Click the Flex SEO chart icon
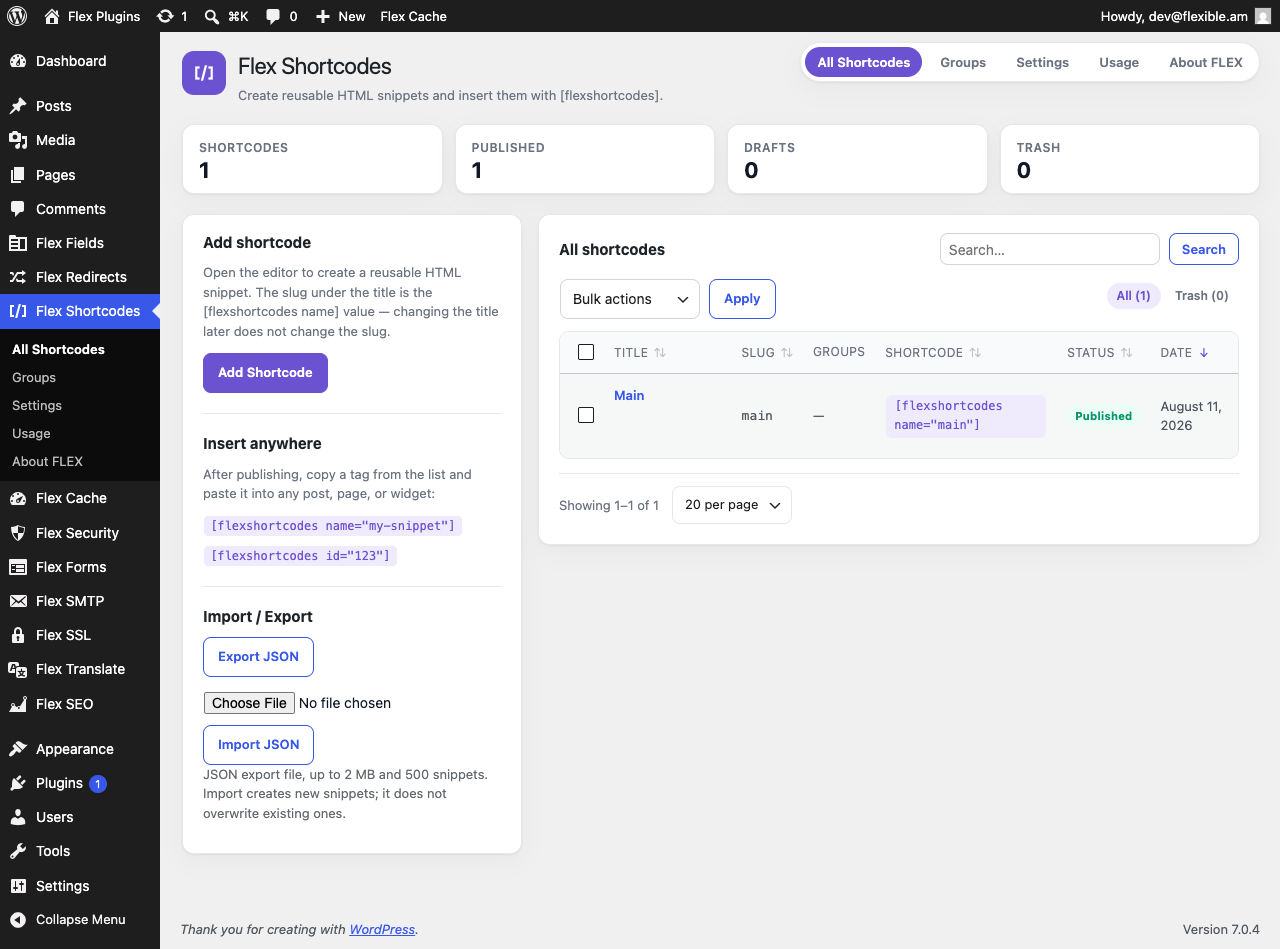This screenshot has width=1280, height=949. click(x=18, y=704)
